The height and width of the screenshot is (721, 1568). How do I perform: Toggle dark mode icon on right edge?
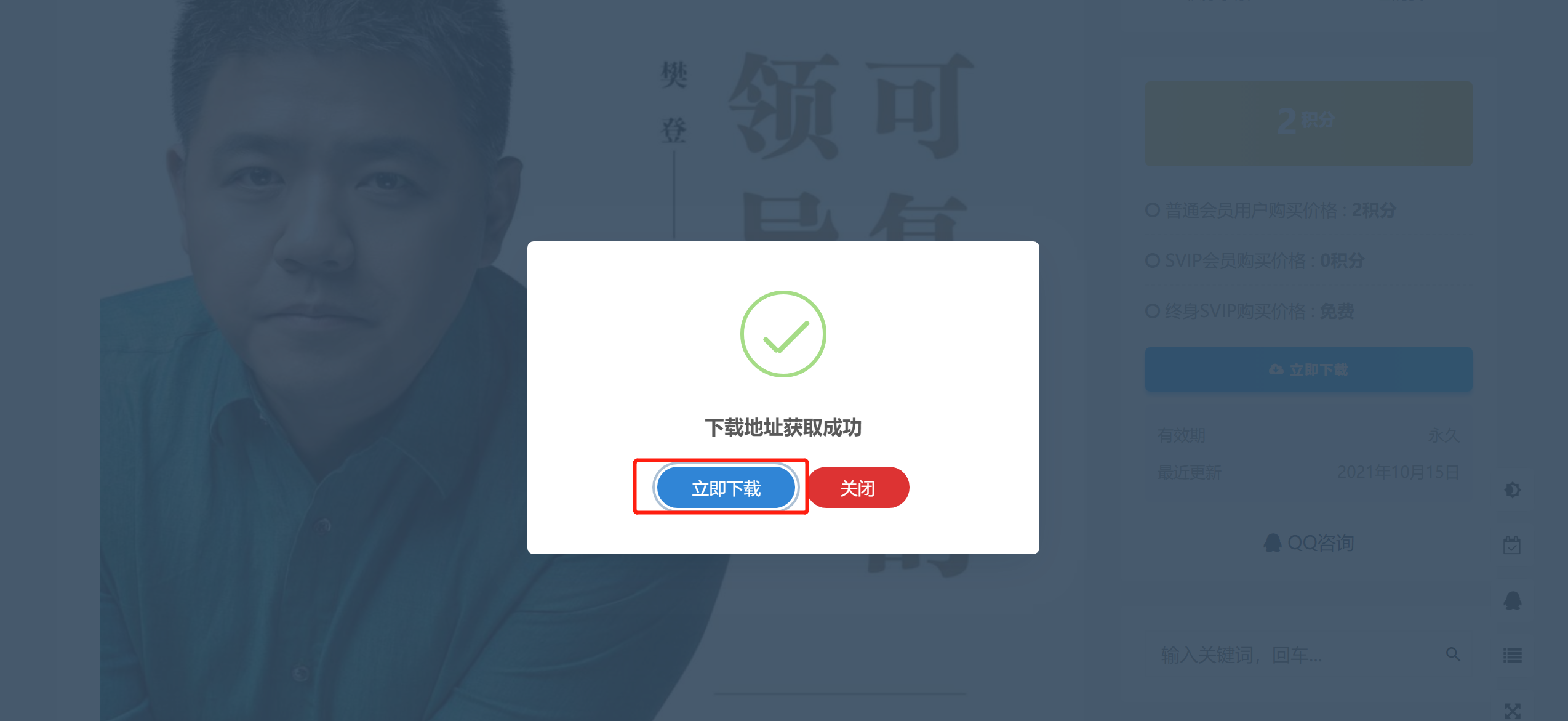pyautogui.click(x=1512, y=490)
